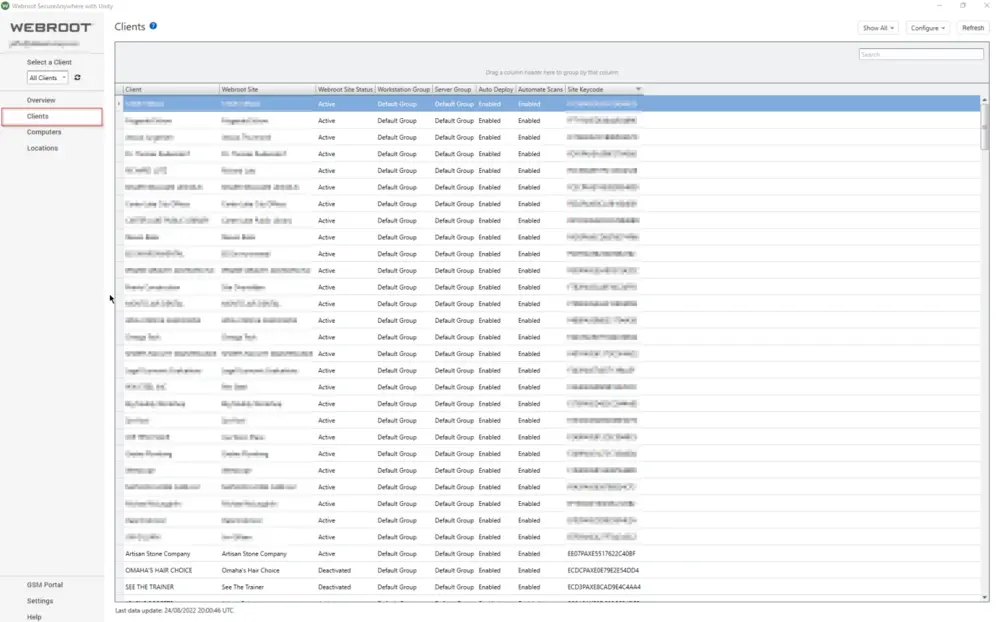Sort by Auto Deploy column header

(x=496, y=89)
